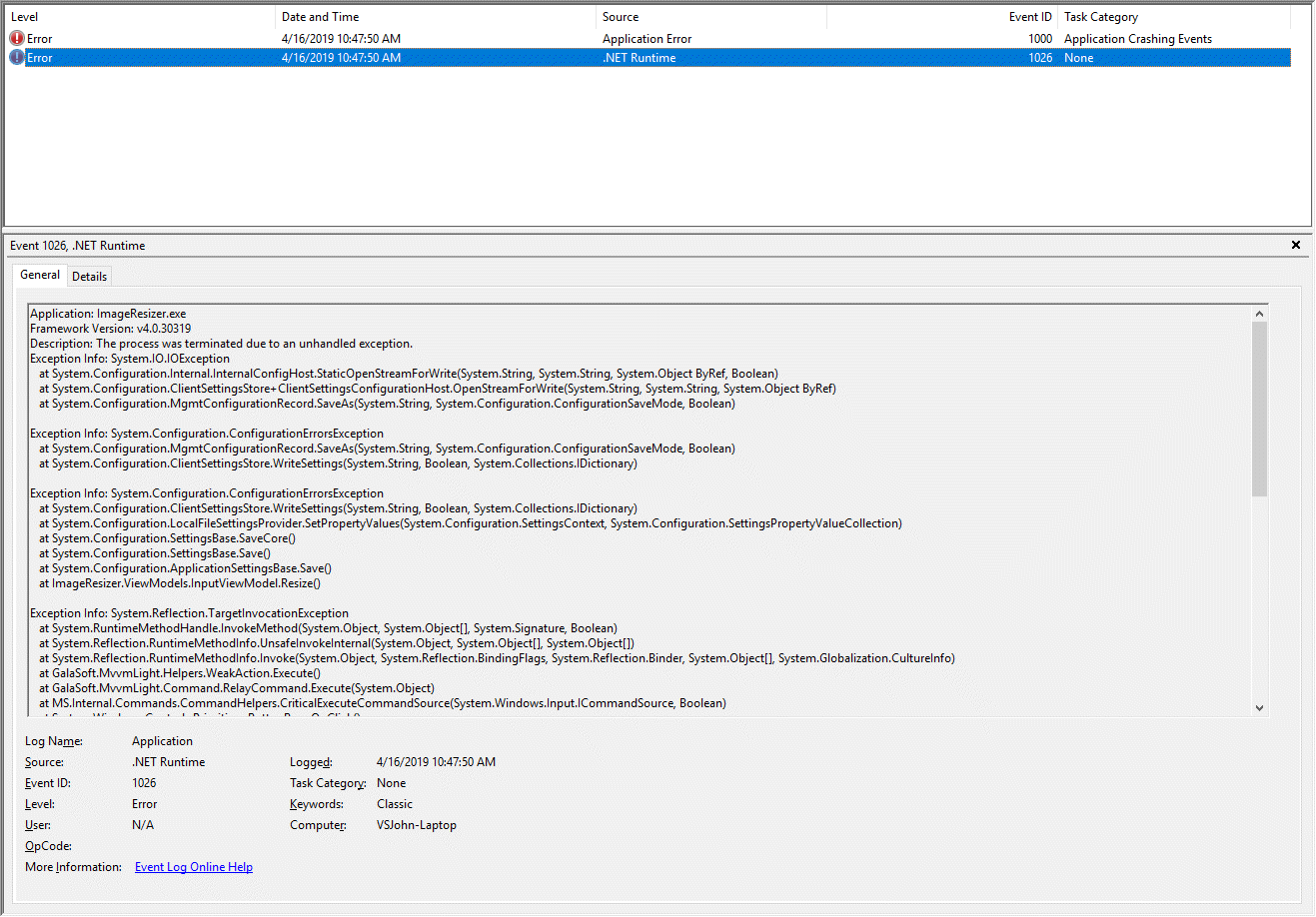Click the Error level icon on .NET Runtime row

coord(14,57)
